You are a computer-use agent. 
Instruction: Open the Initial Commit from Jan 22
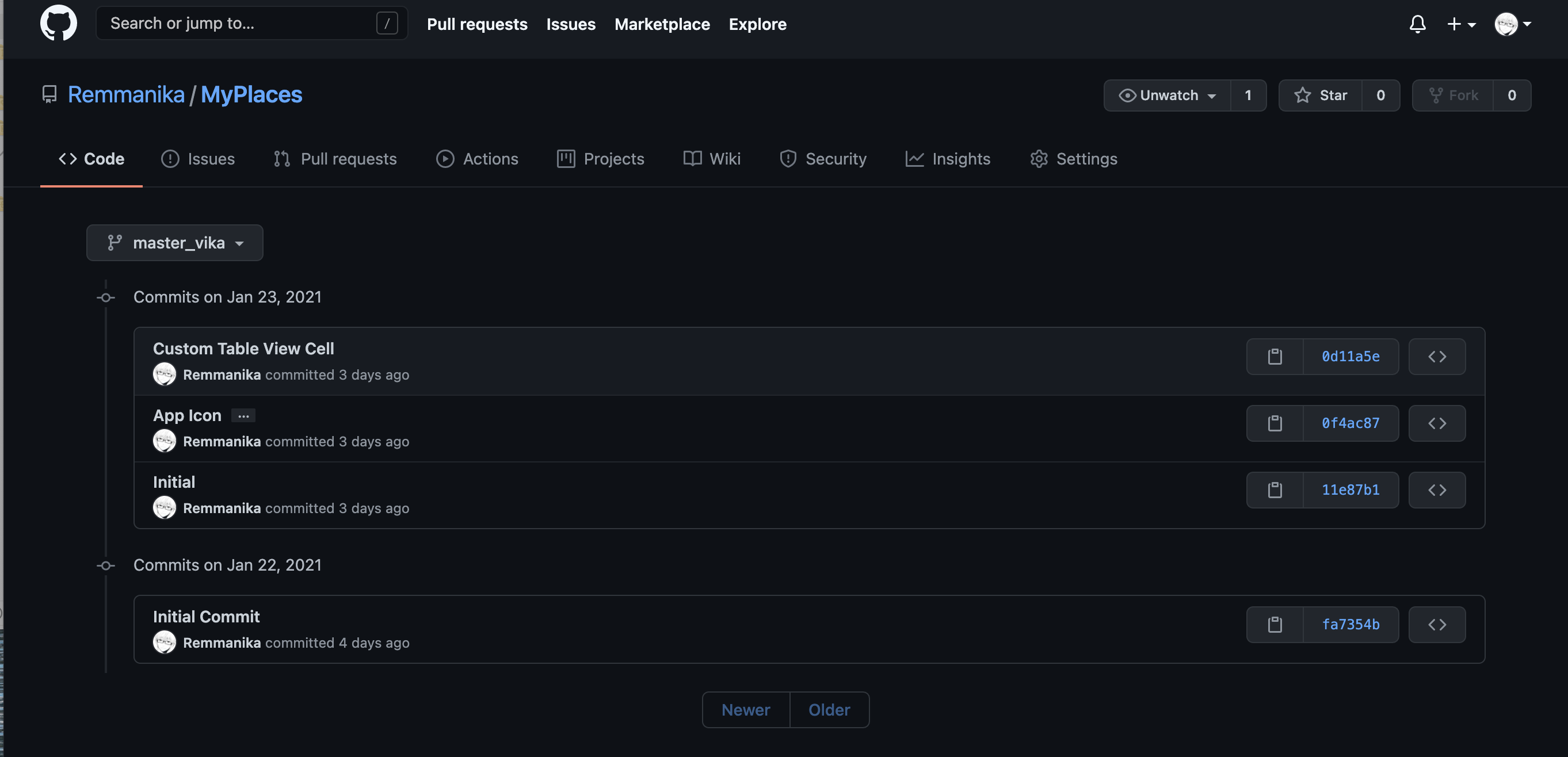click(x=207, y=616)
